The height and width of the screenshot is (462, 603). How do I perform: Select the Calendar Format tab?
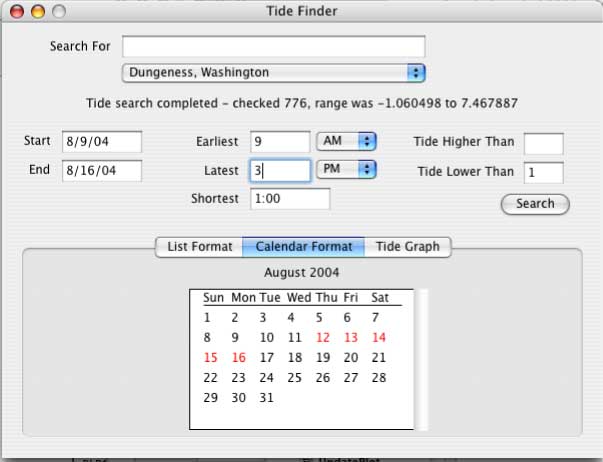click(303, 246)
